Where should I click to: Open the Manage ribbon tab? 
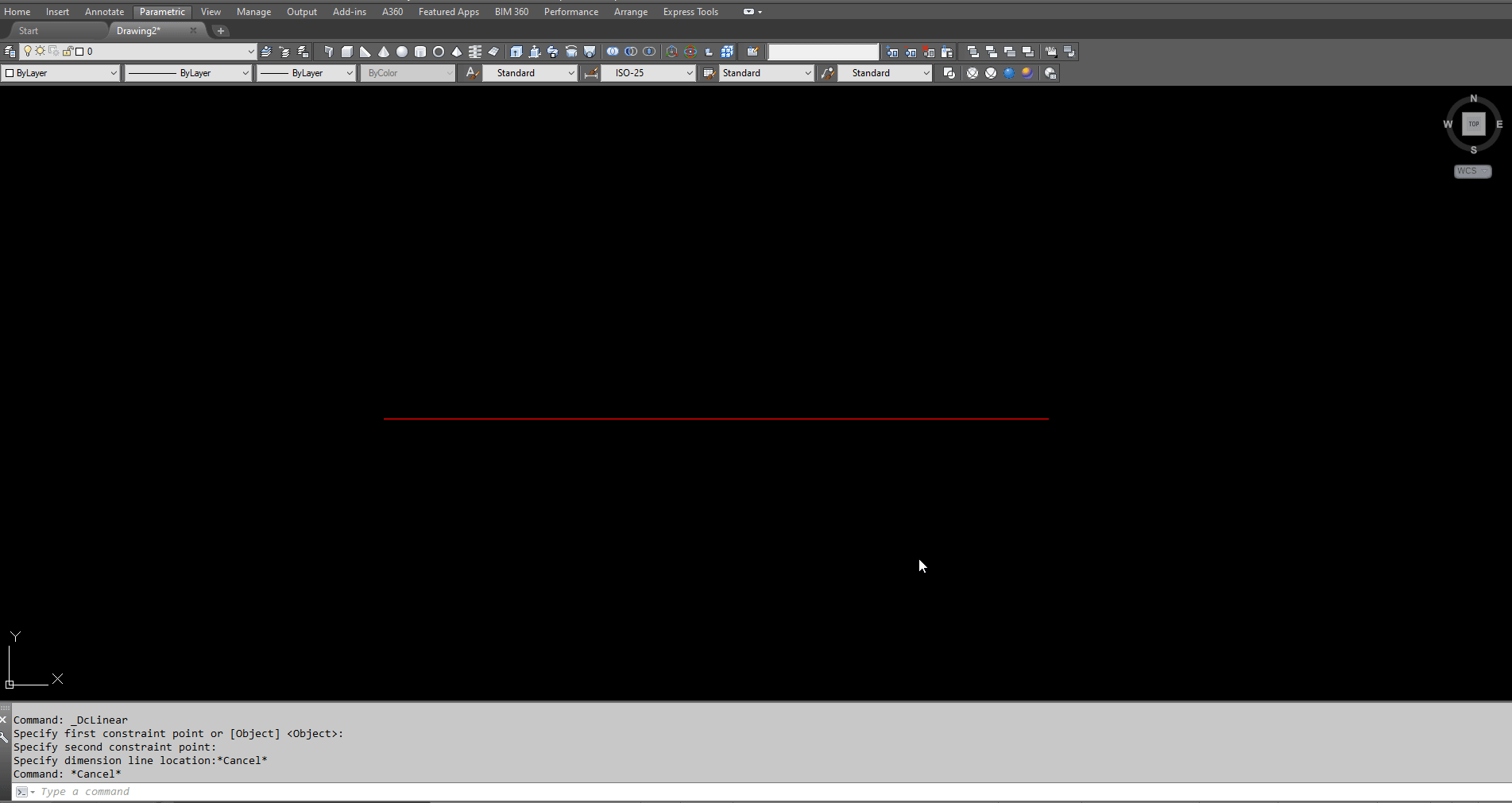pos(253,12)
